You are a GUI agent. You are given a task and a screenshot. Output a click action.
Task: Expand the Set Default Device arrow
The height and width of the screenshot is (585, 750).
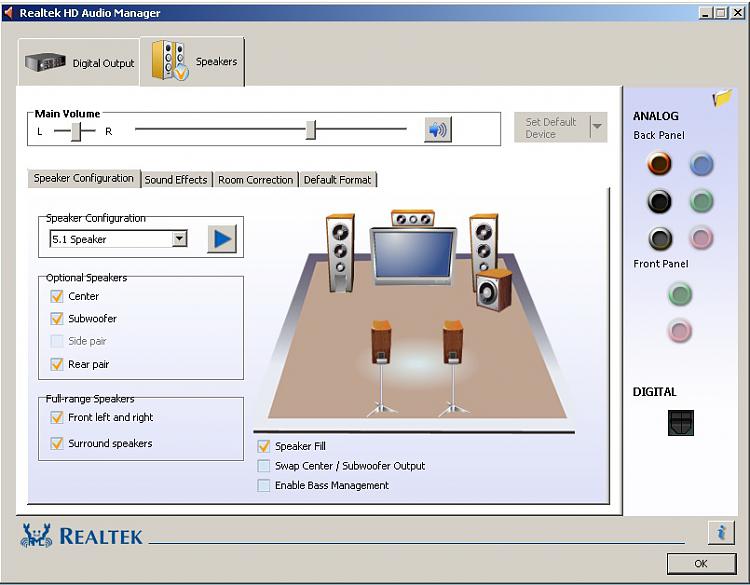pos(598,127)
